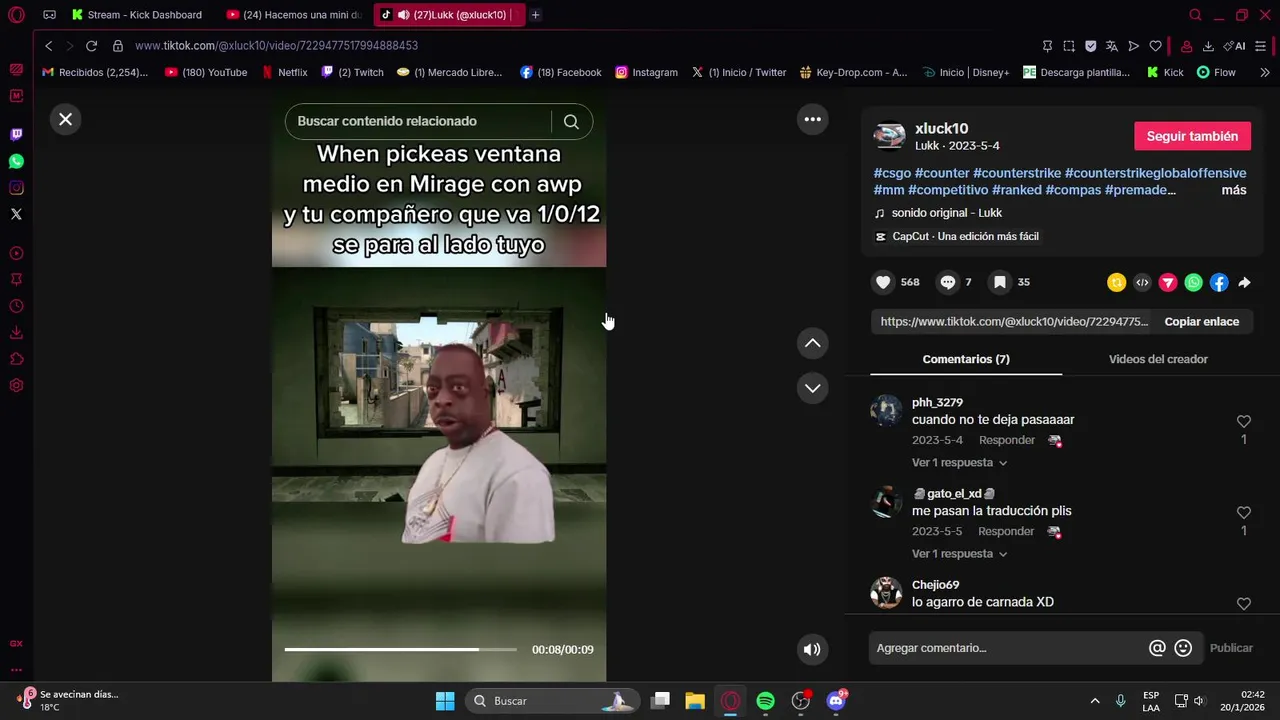Open the sonido original - Lukk sound link
This screenshot has width=1280, height=720.
click(x=946, y=213)
